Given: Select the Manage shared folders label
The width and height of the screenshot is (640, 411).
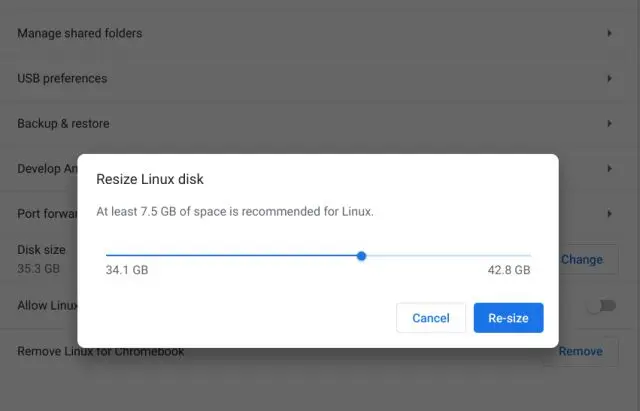Looking at the screenshot, I should pyautogui.click(x=79, y=33).
